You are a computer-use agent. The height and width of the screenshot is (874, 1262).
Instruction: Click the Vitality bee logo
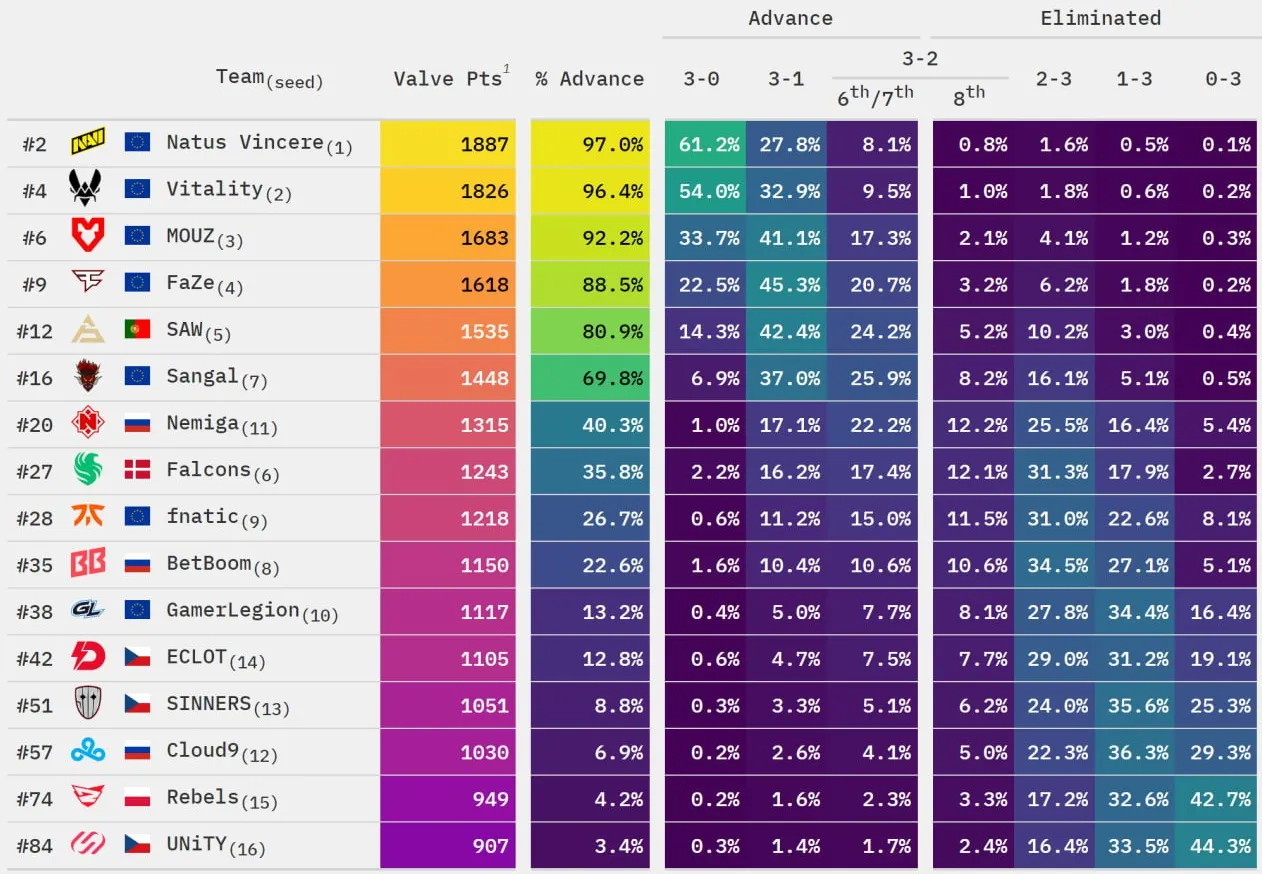[x=85, y=190]
